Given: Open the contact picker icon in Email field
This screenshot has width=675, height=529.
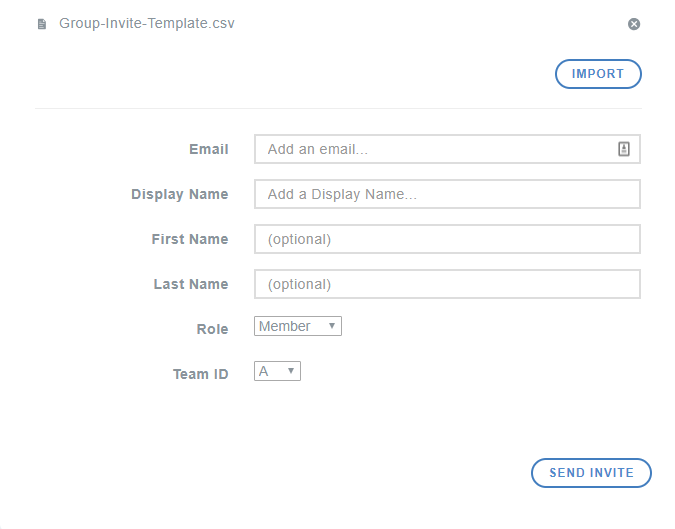Looking at the screenshot, I should (624, 149).
